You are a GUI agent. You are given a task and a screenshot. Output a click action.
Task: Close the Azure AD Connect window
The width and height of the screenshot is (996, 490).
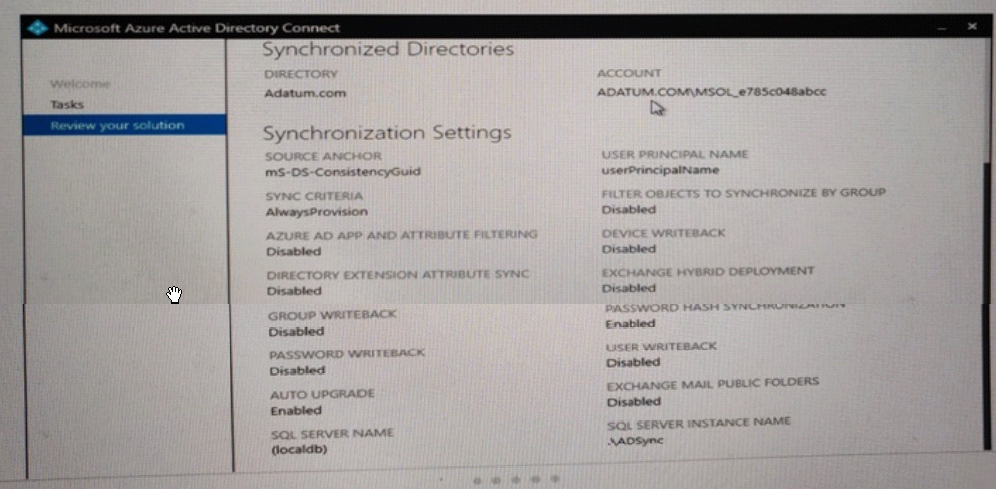pyautogui.click(x=972, y=27)
